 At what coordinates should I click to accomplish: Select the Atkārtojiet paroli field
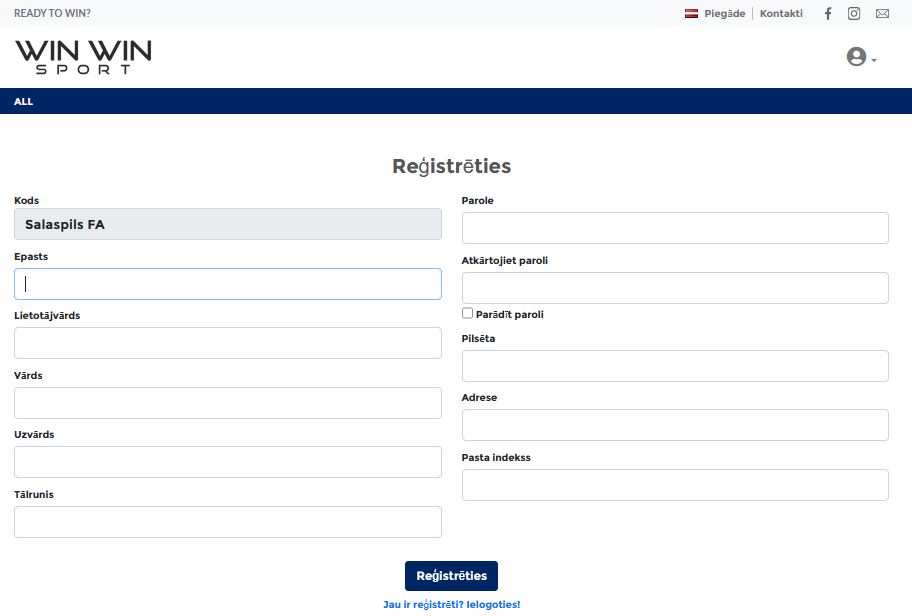pos(675,288)
